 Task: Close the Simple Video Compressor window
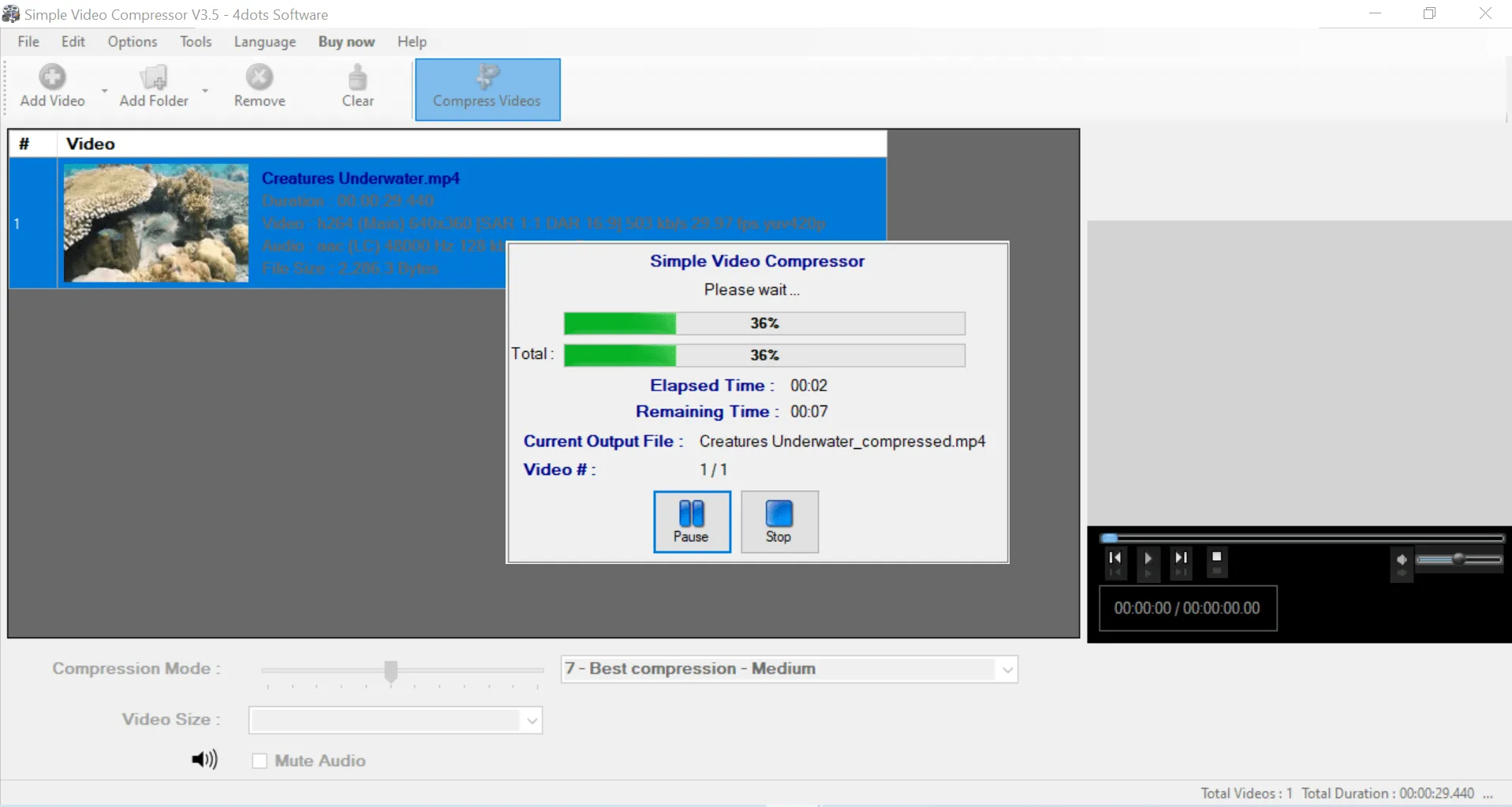coord(1485,13)
